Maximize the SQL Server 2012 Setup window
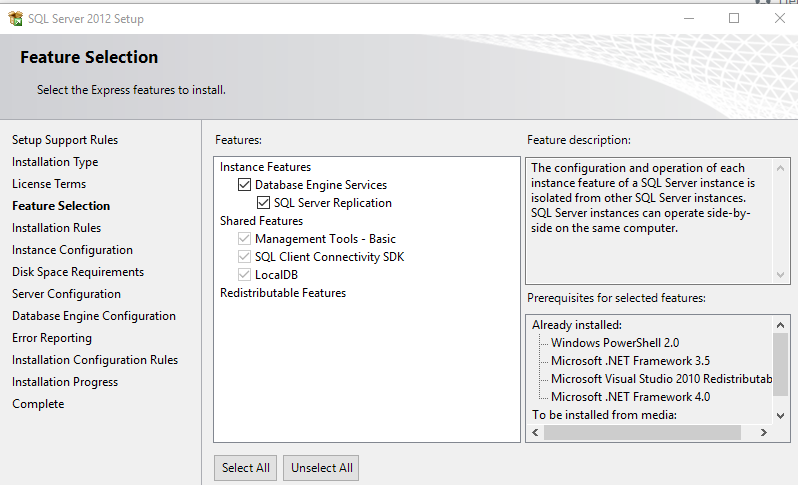 click(x=734, y=18)
